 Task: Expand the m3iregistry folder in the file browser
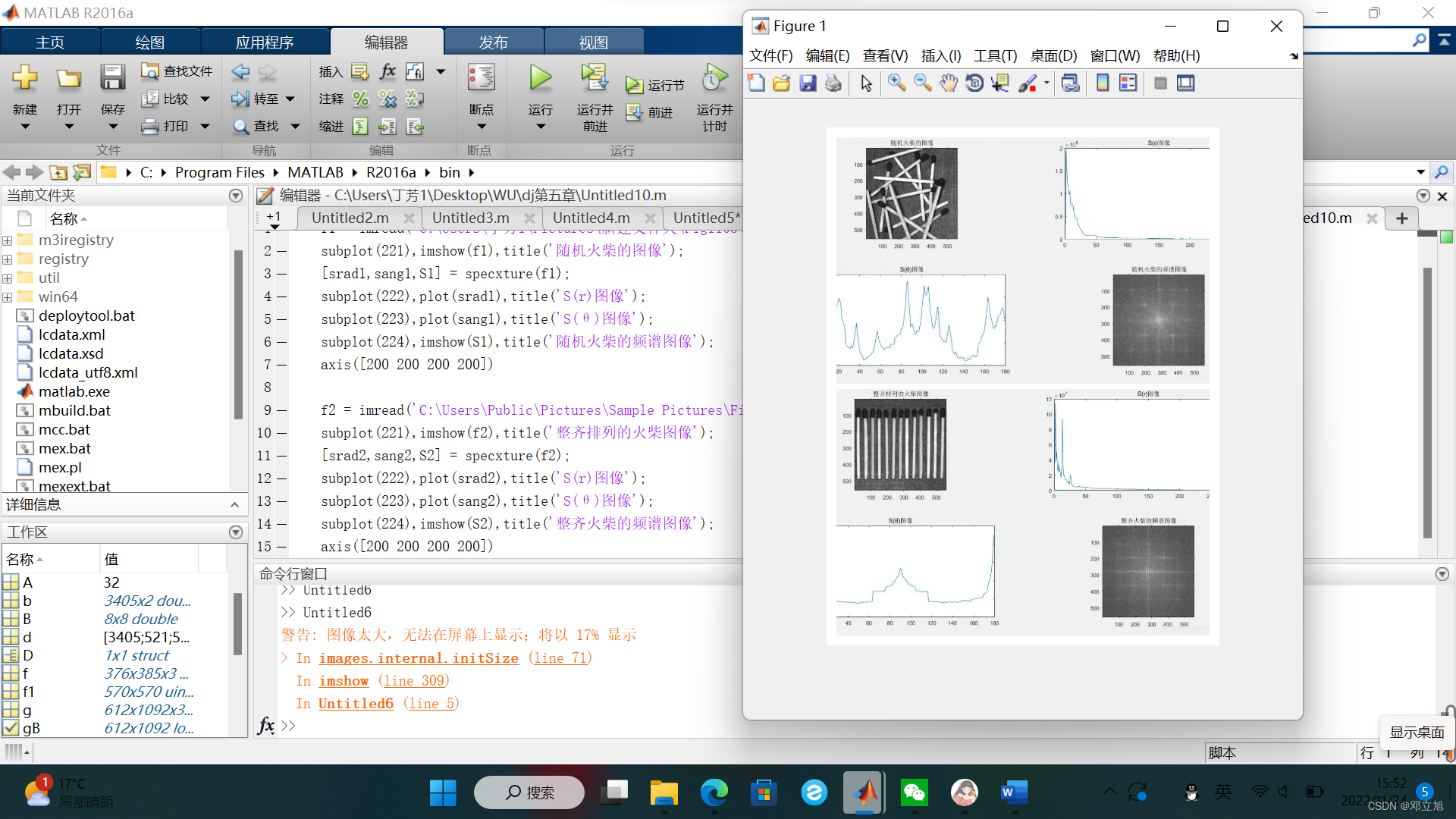pos(7,240)
